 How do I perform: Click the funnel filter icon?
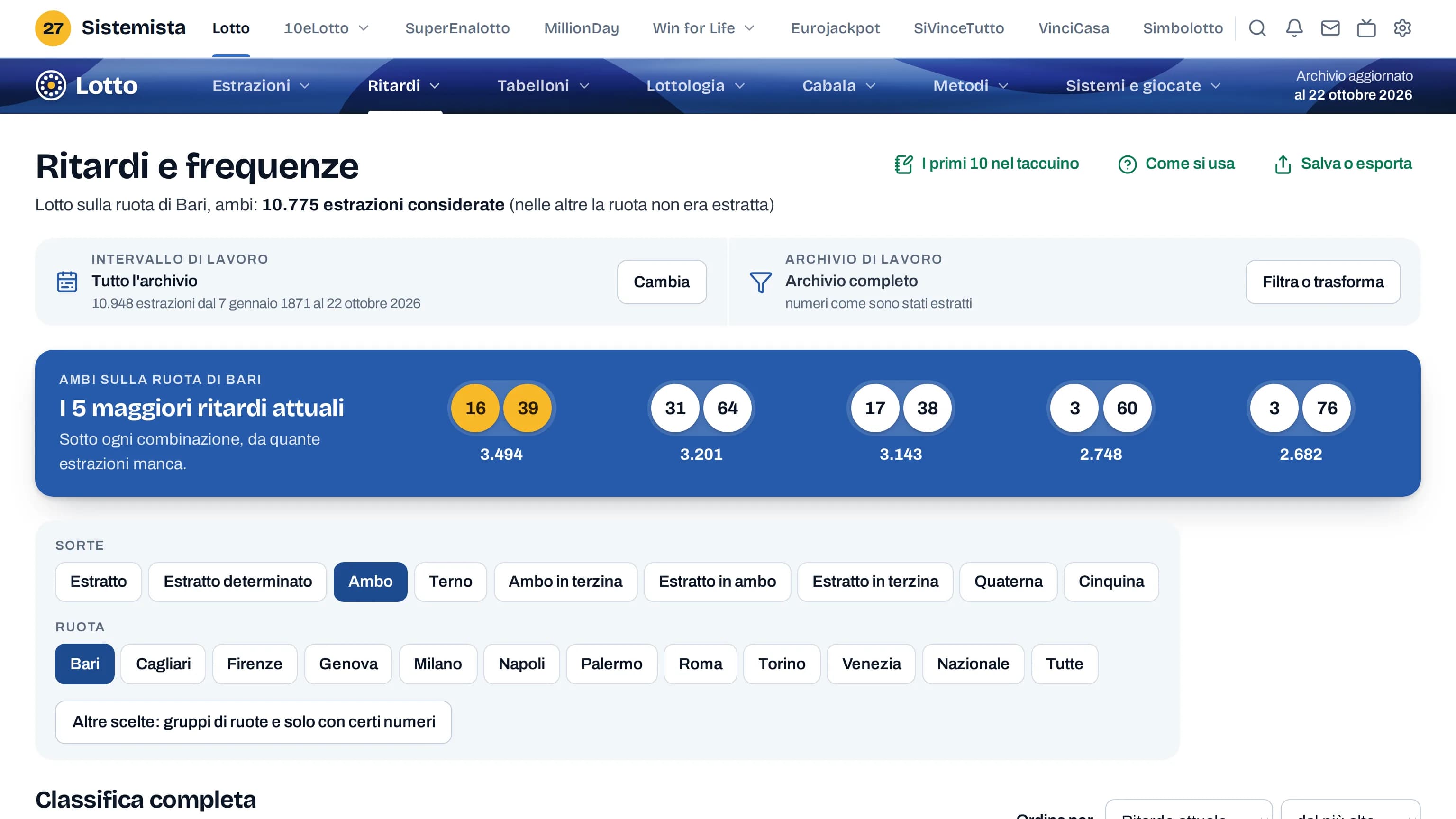(760, 282)
